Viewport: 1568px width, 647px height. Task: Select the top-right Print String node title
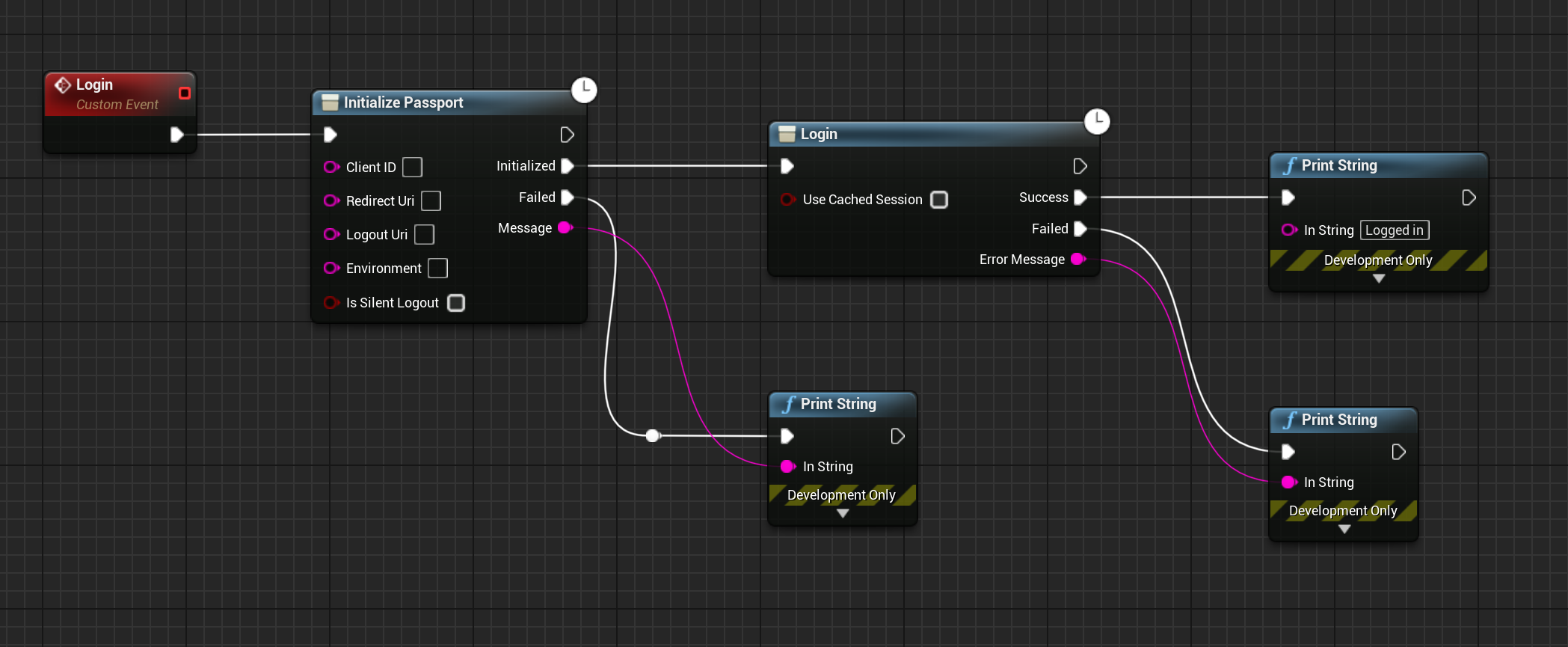[x=1339, y=165]
